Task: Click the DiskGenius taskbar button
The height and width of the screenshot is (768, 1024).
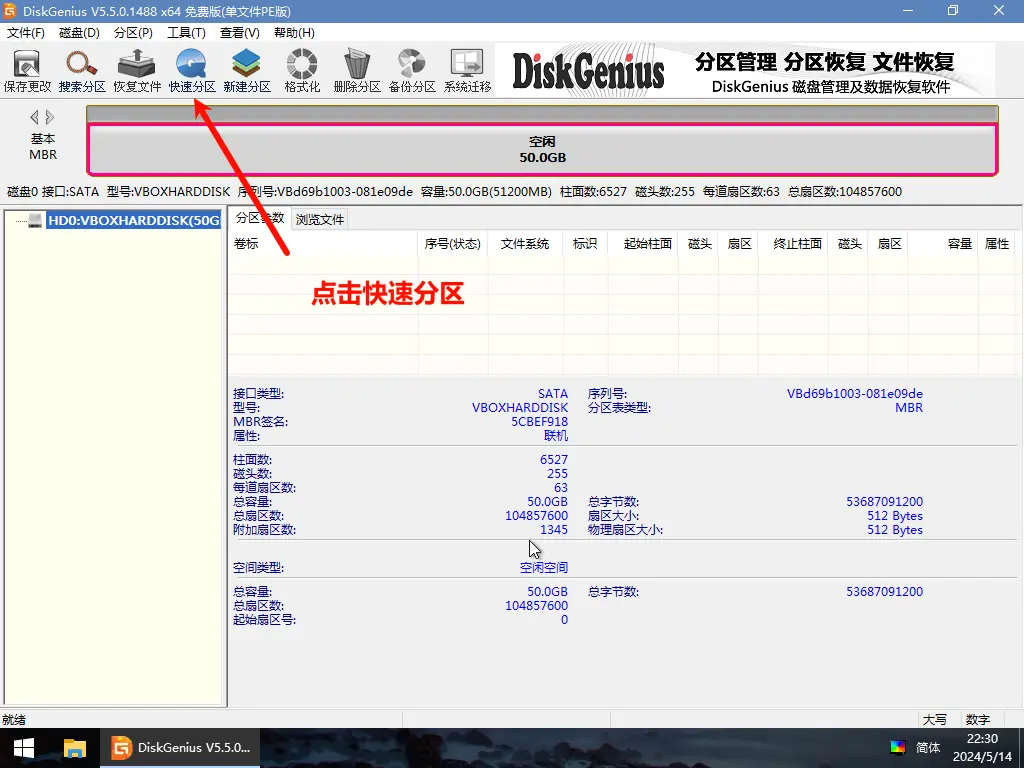Action: pyautogui.click(x=180, y=748)
